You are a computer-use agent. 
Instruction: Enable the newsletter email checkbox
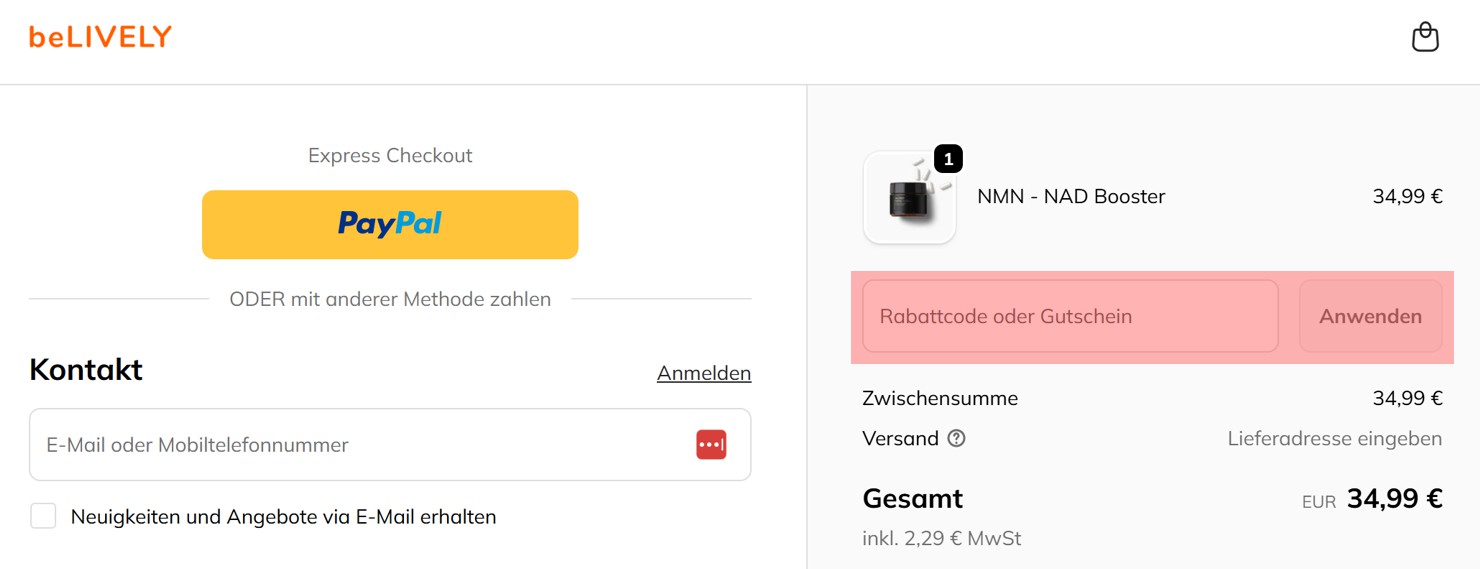click(43, 516)
